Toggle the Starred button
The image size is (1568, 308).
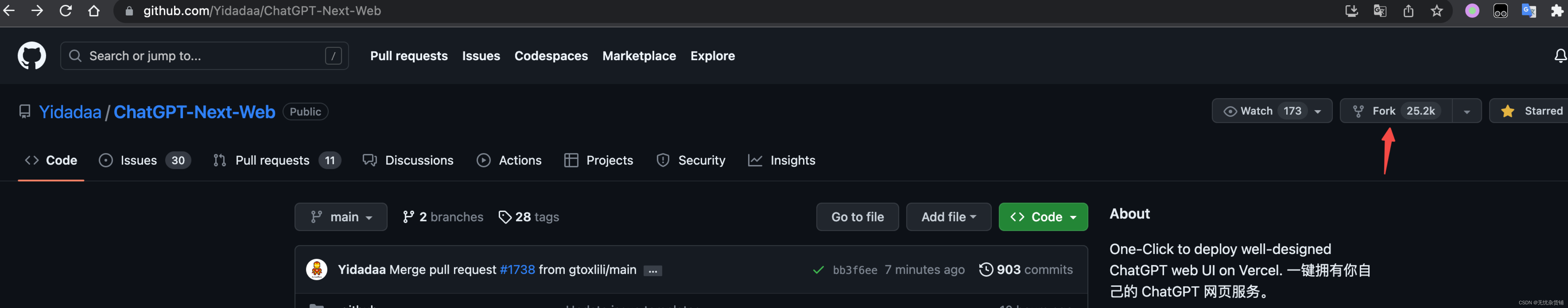click(1529, 111)
